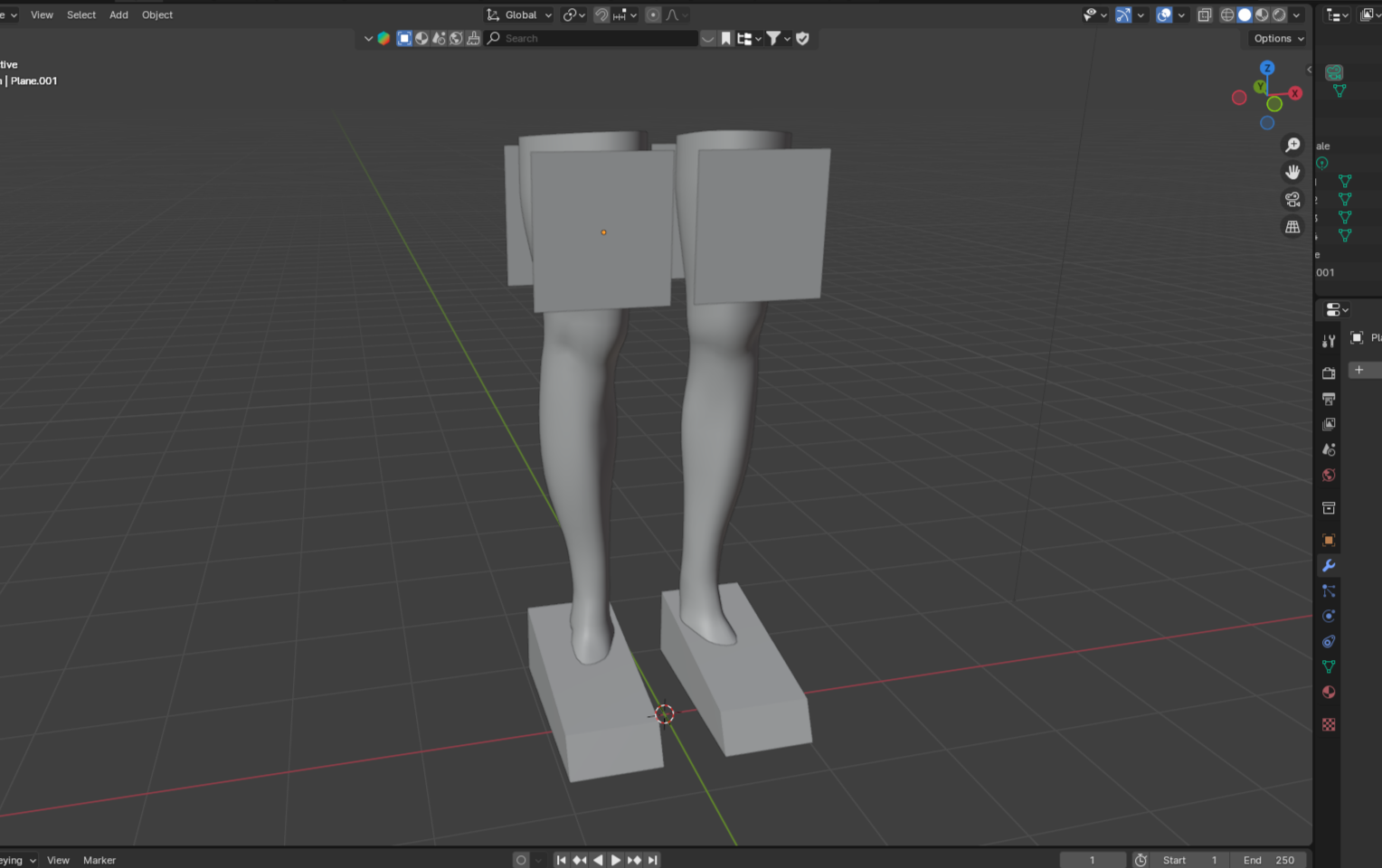Open the Object menu

coord(157,14)
